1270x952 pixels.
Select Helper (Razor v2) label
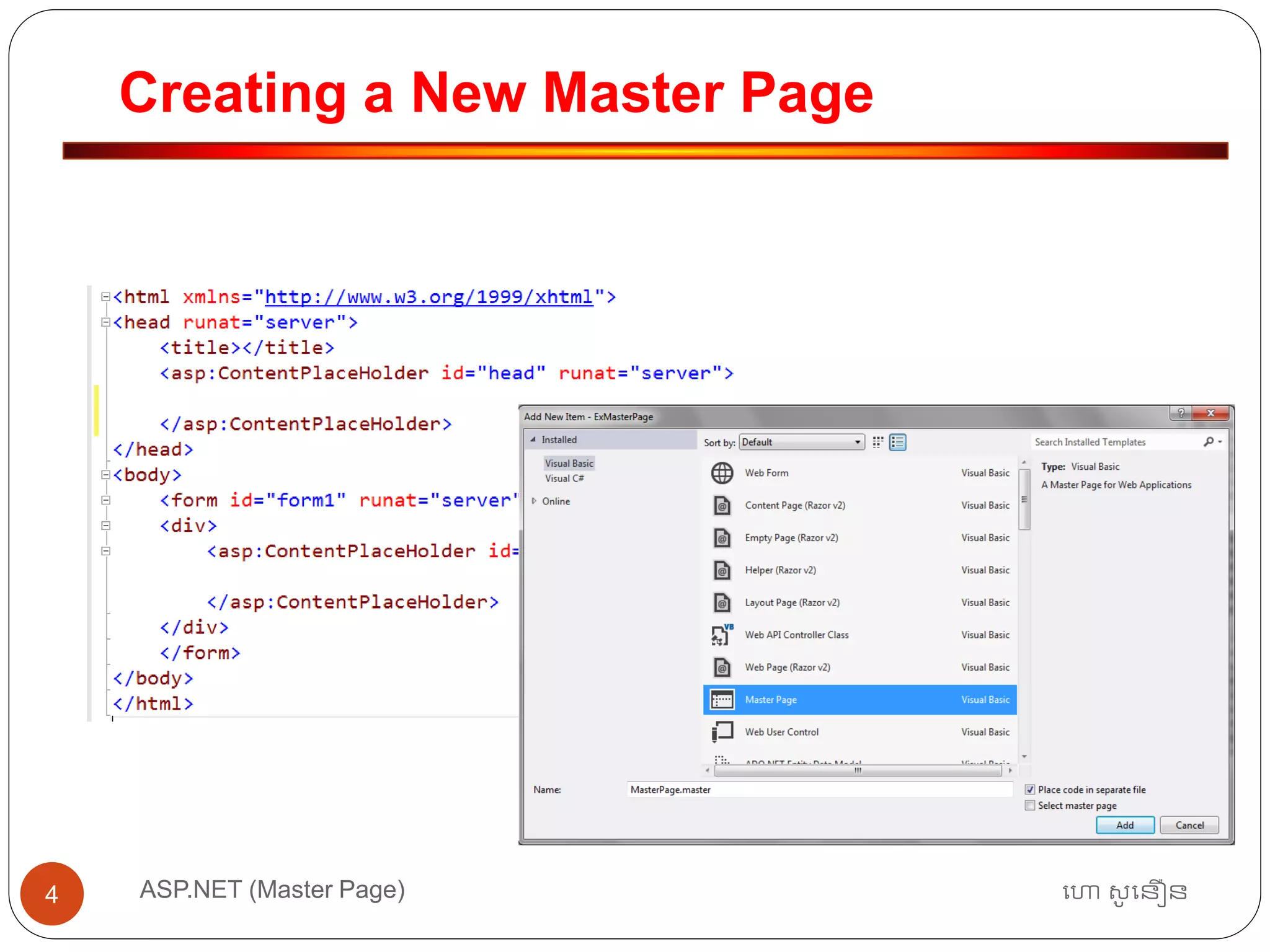(780, 570)
